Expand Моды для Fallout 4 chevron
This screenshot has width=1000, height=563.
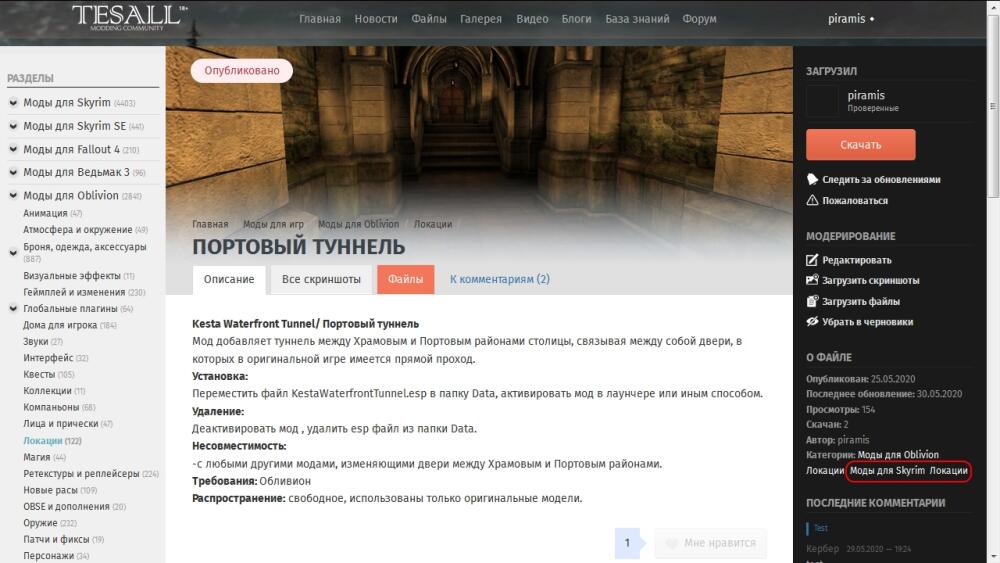(x=13, y=149)
